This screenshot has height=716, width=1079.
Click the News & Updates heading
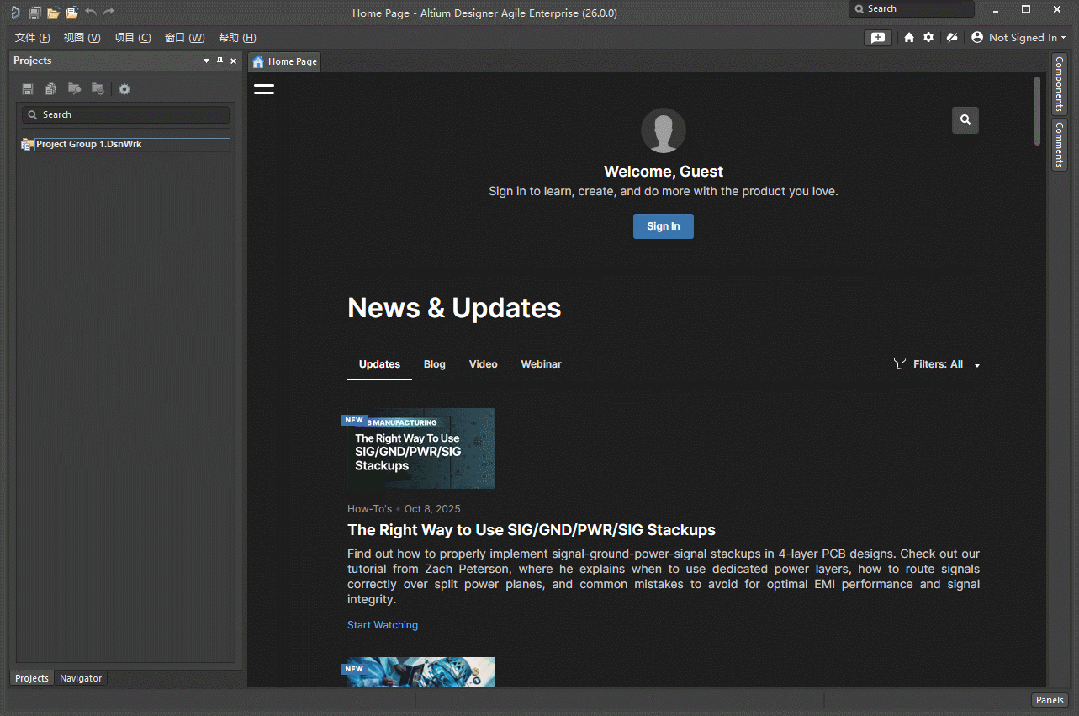454,308
